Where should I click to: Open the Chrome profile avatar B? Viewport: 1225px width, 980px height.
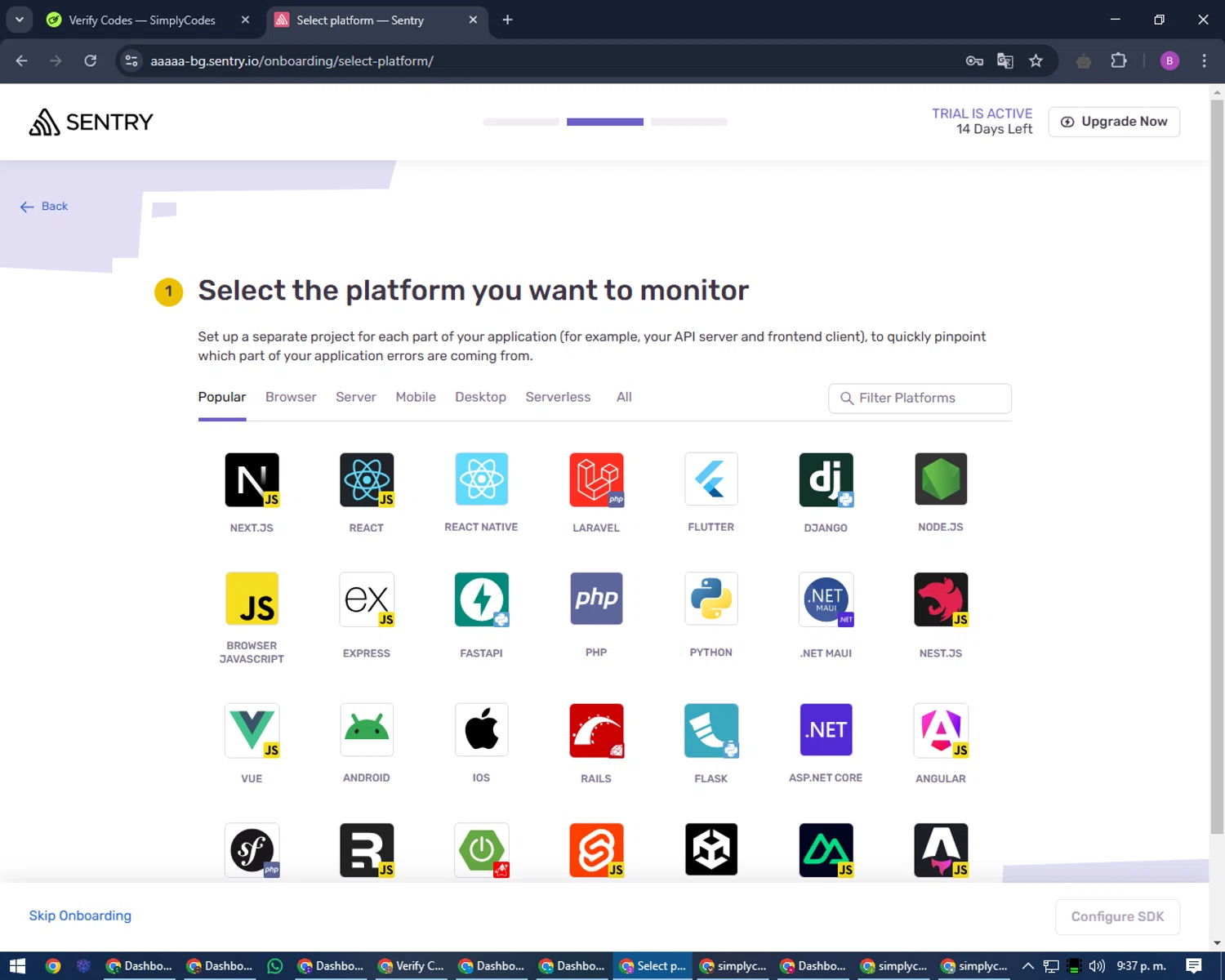(x=1169, y=60)
